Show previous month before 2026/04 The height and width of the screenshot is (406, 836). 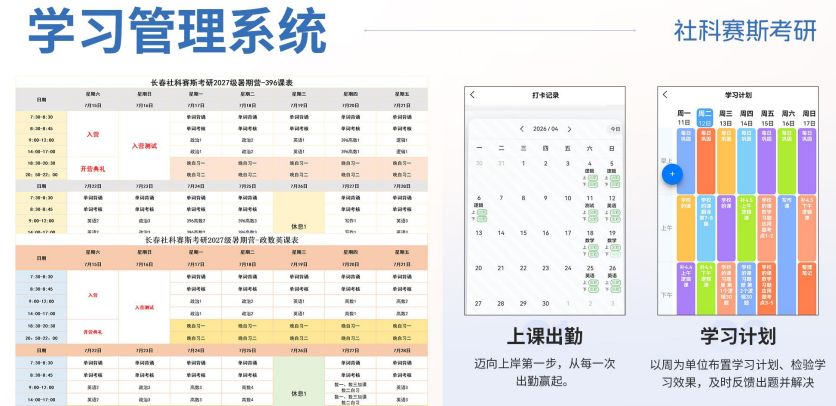[x=522, y=129]
